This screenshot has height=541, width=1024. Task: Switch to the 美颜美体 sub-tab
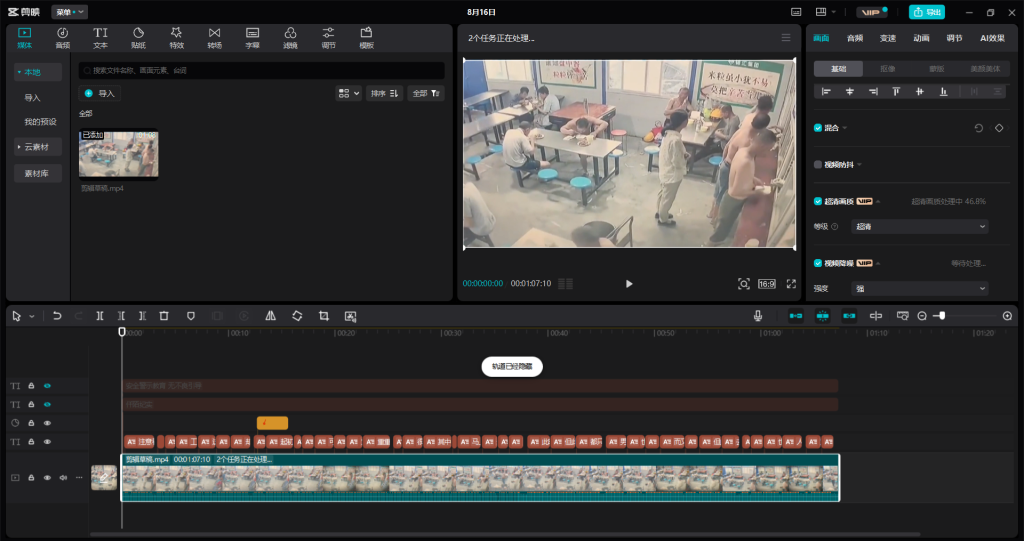tap(985, 69)
